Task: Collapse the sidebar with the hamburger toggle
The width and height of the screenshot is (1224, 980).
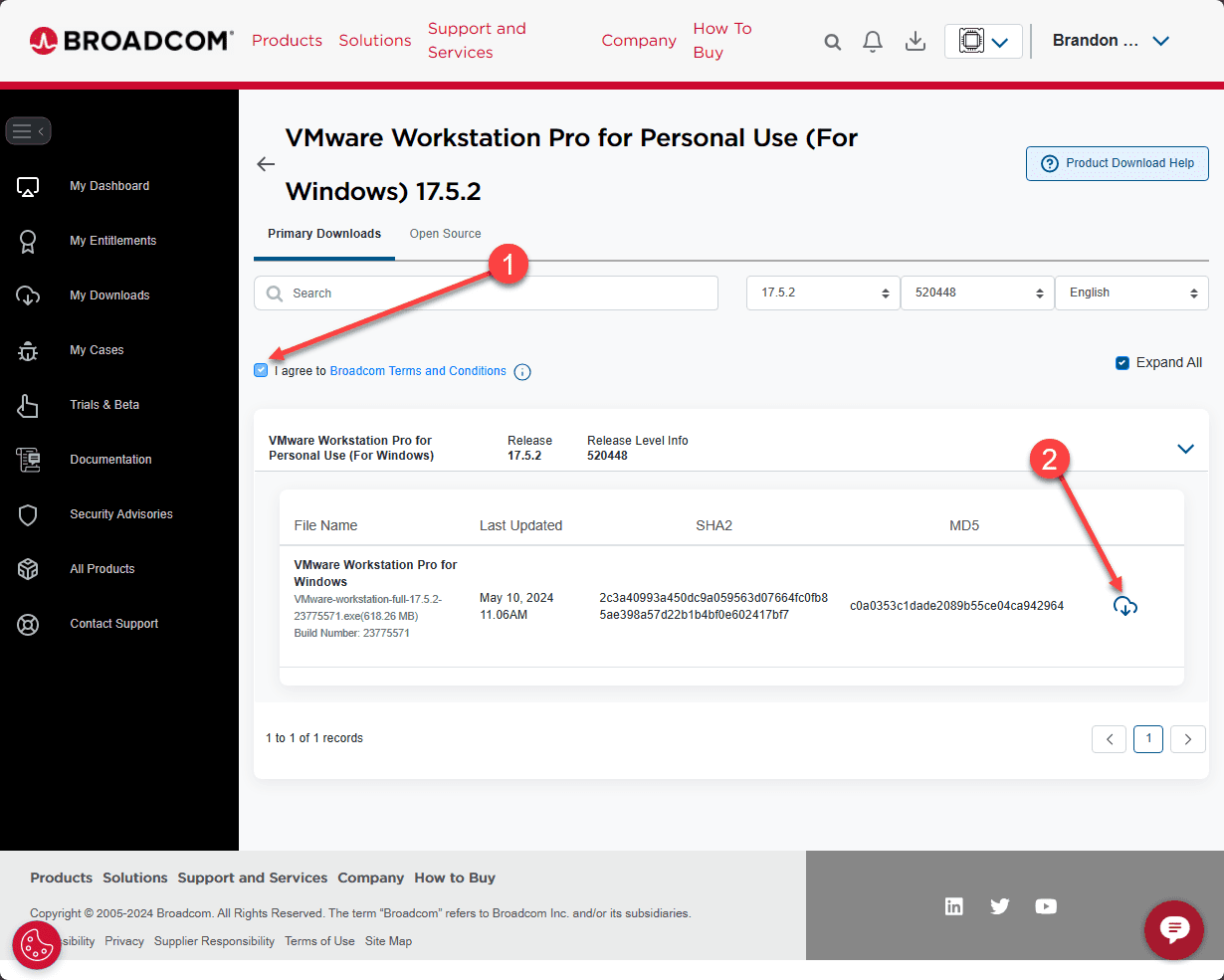Action: pos(28,130)
